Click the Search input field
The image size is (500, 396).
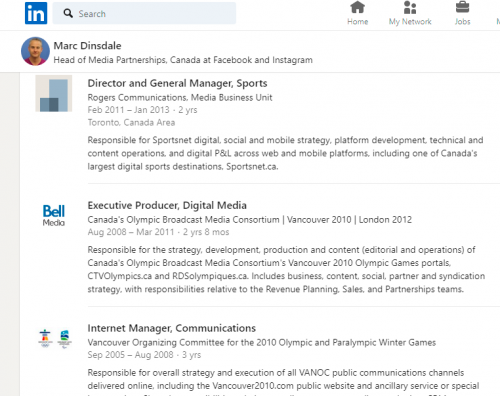(x=144, y=13)
